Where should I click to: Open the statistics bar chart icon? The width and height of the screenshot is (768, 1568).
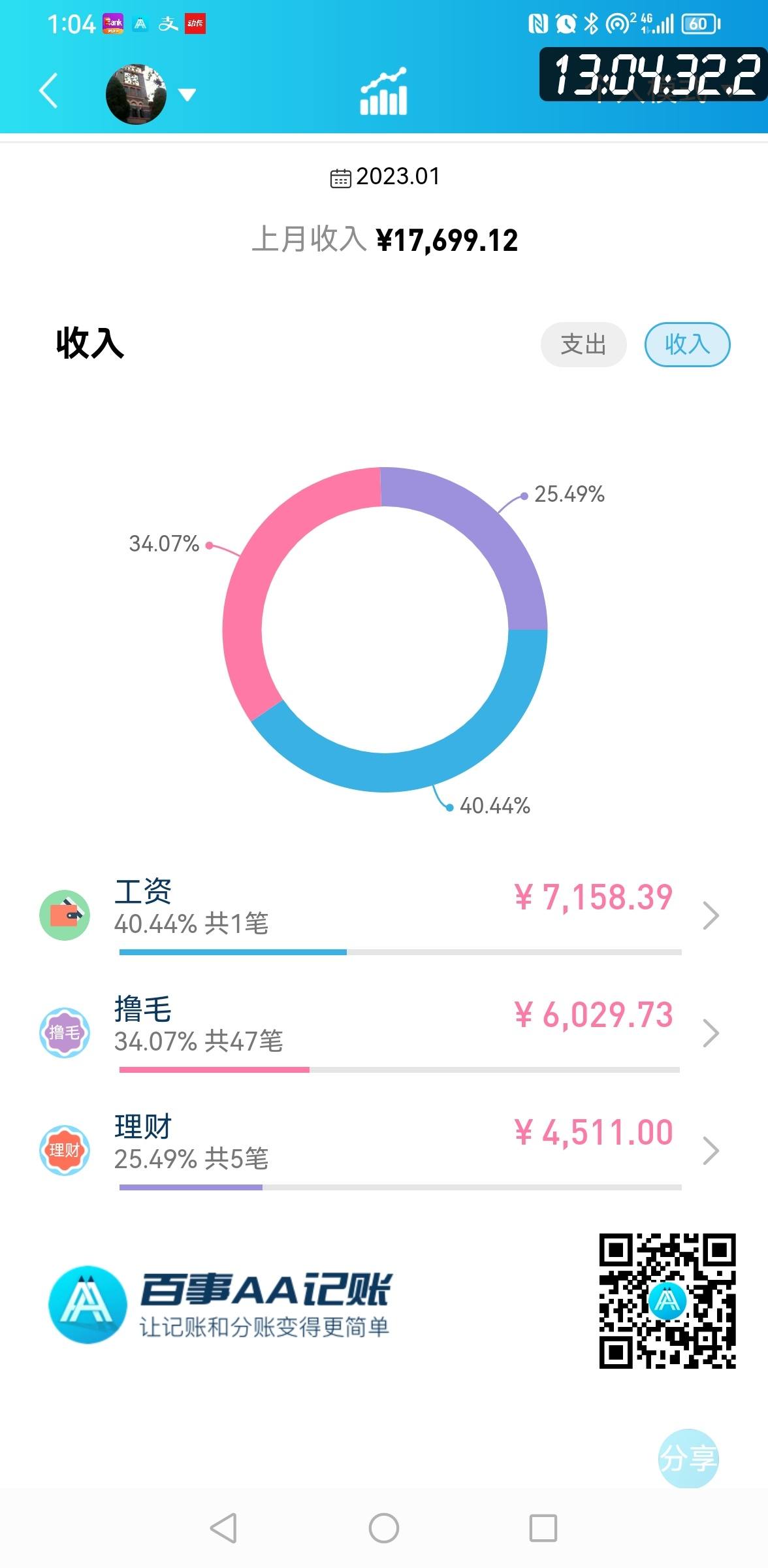point(384,91)
